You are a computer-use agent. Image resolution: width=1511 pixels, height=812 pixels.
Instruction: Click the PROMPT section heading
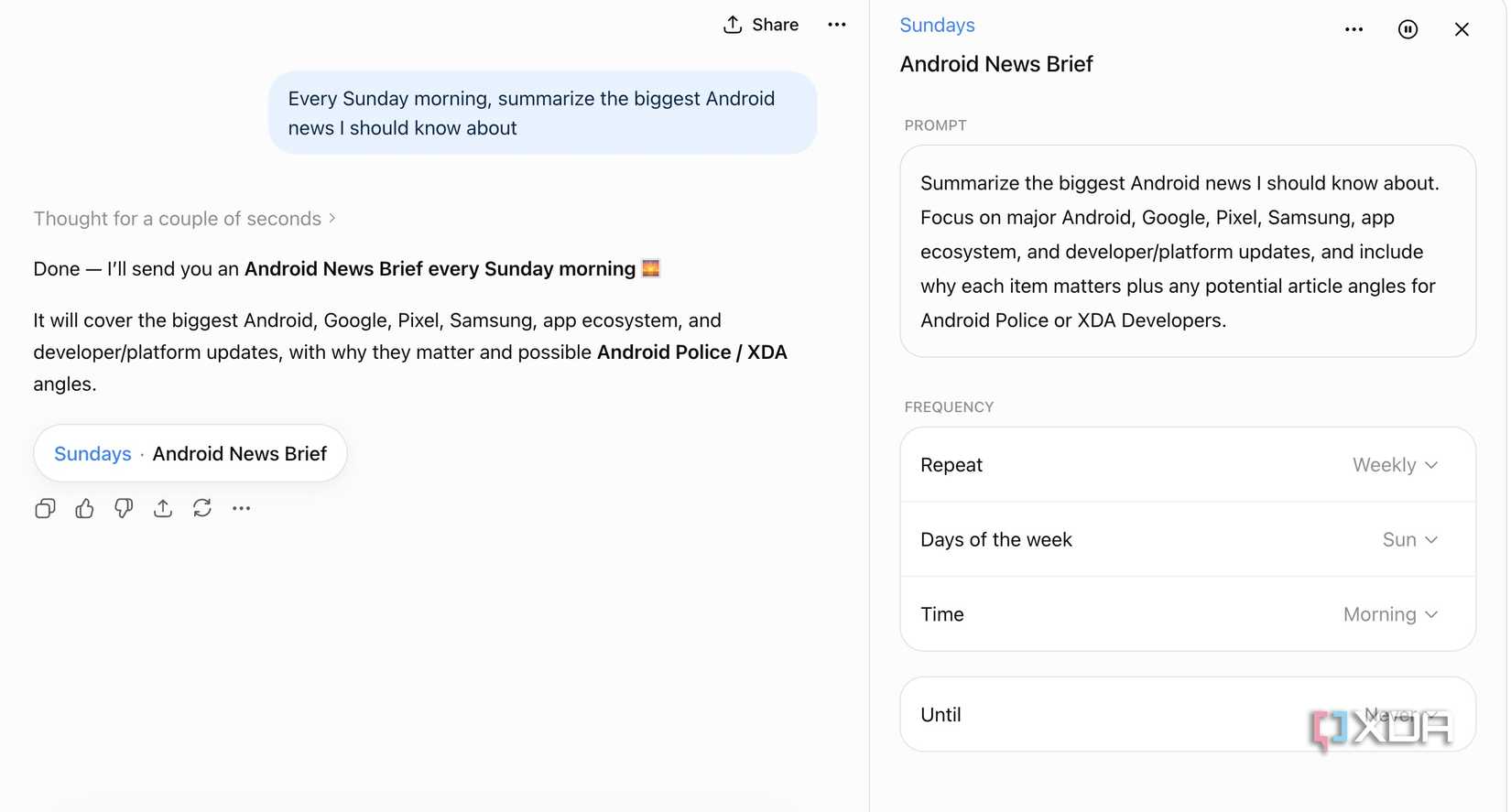point(935,125)
